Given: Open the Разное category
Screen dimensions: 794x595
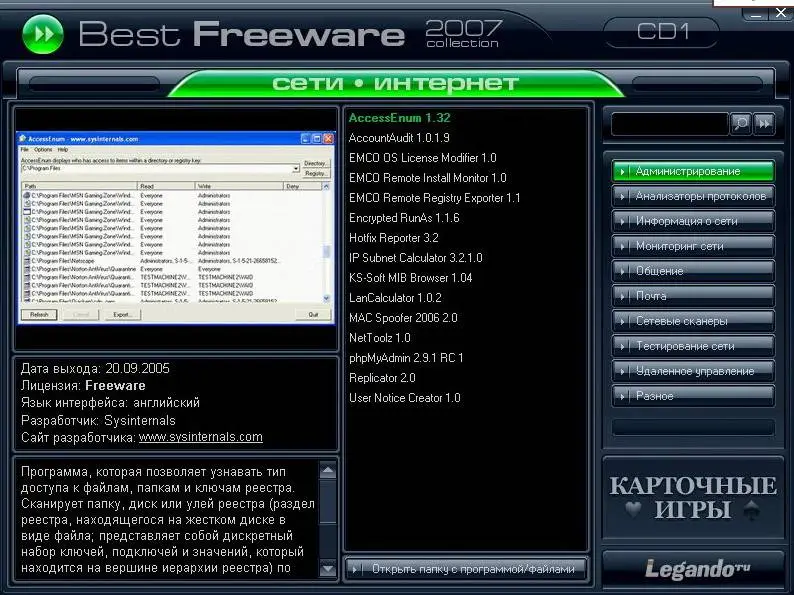Looking at the screenshot, I should (x=693, y=396).
